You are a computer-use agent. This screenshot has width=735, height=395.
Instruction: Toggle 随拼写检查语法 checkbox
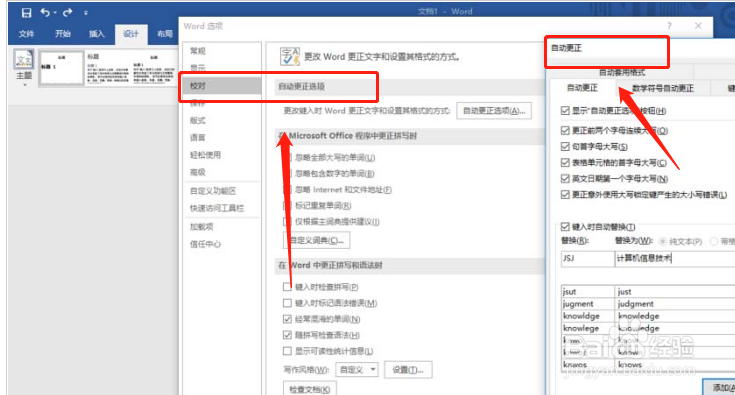[287, 335]
